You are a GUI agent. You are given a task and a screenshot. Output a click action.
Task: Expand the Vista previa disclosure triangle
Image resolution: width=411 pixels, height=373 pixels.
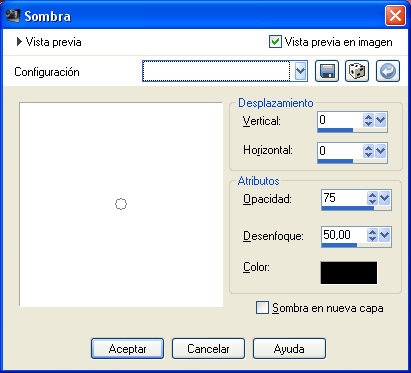(19, 42)
